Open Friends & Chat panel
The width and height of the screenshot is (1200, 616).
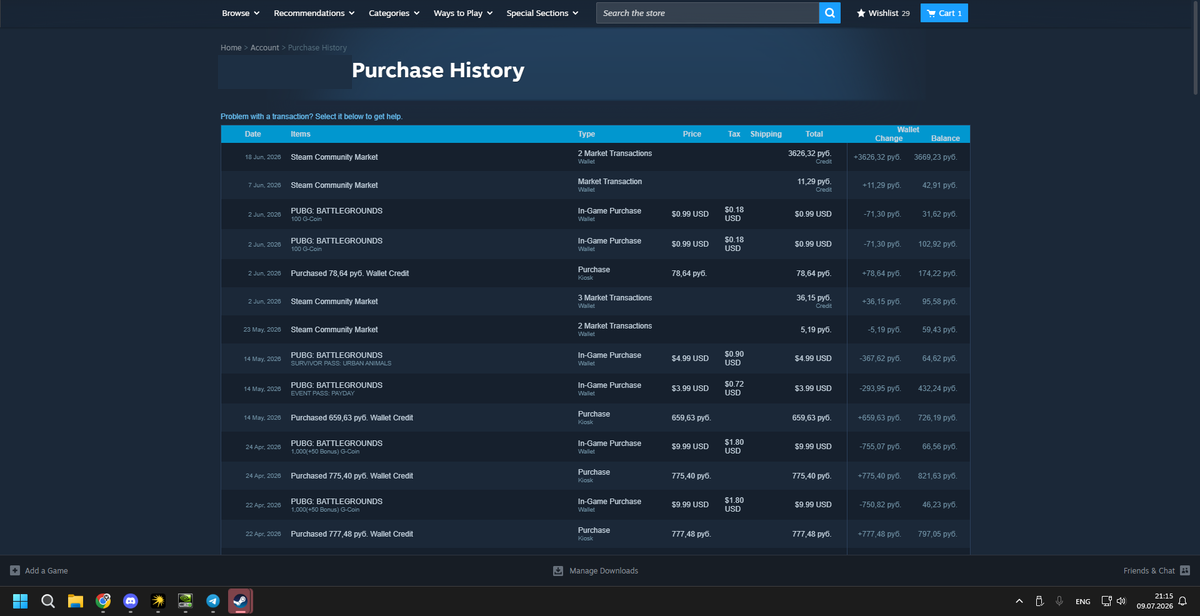1156,570
